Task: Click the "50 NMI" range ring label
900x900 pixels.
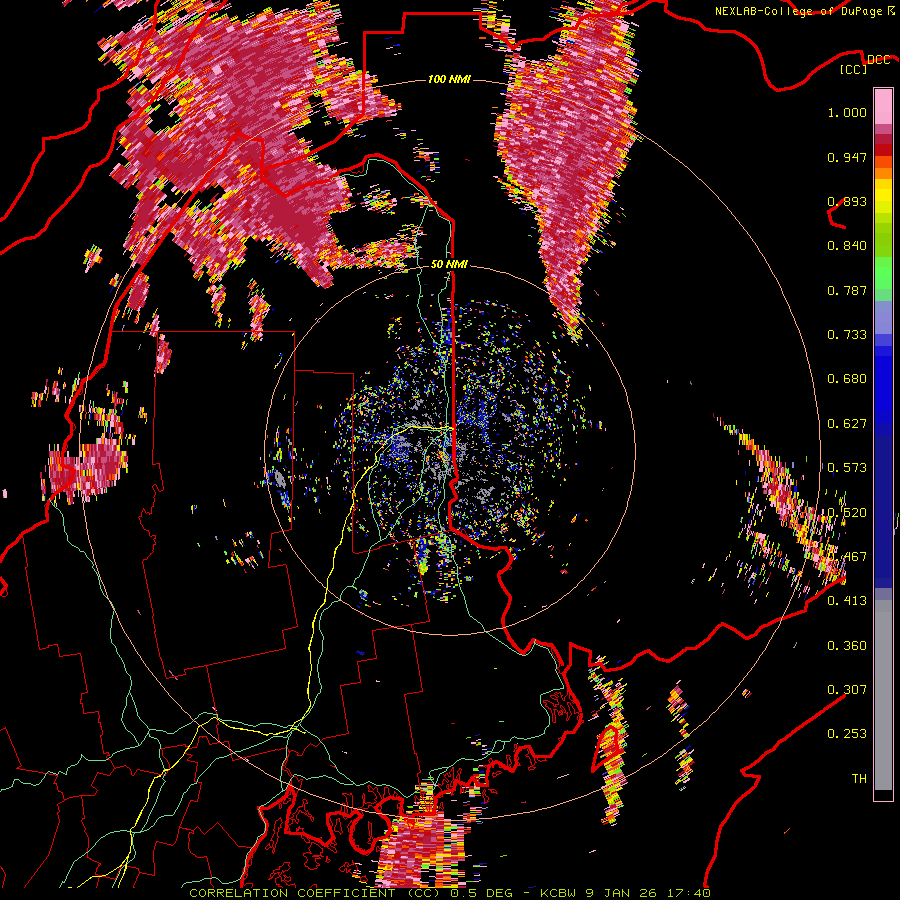Action: click(x=449, y=264)
